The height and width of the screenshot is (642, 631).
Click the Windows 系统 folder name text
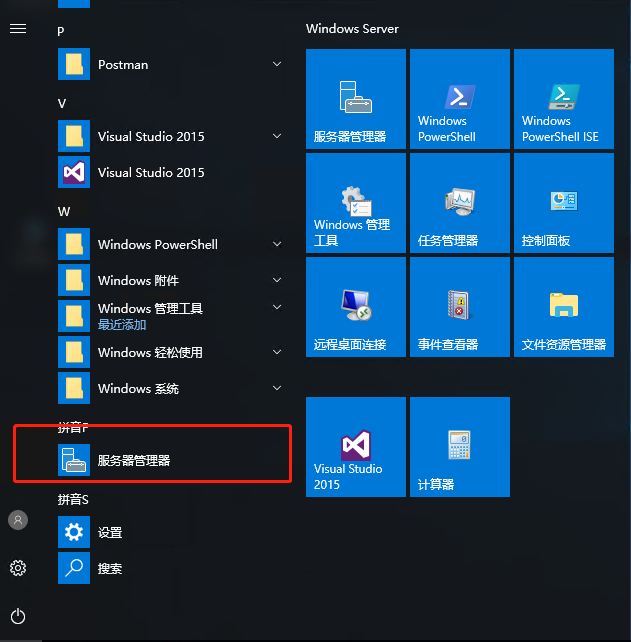pyautogui.click(x=138, y=389)
